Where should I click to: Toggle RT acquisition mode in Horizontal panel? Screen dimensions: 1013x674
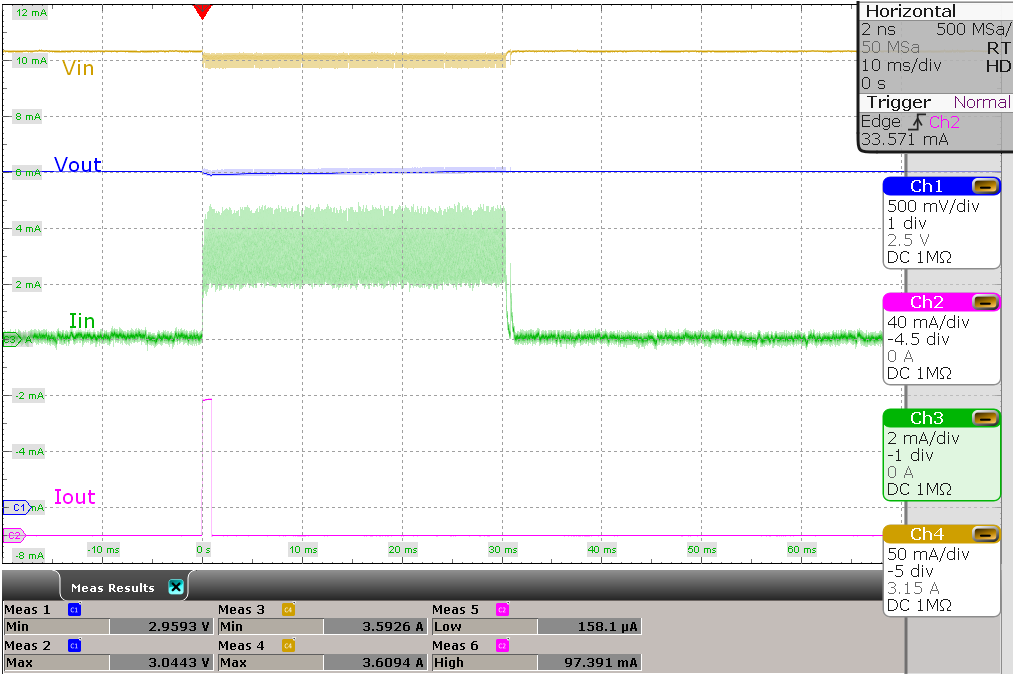point(1002,47)
